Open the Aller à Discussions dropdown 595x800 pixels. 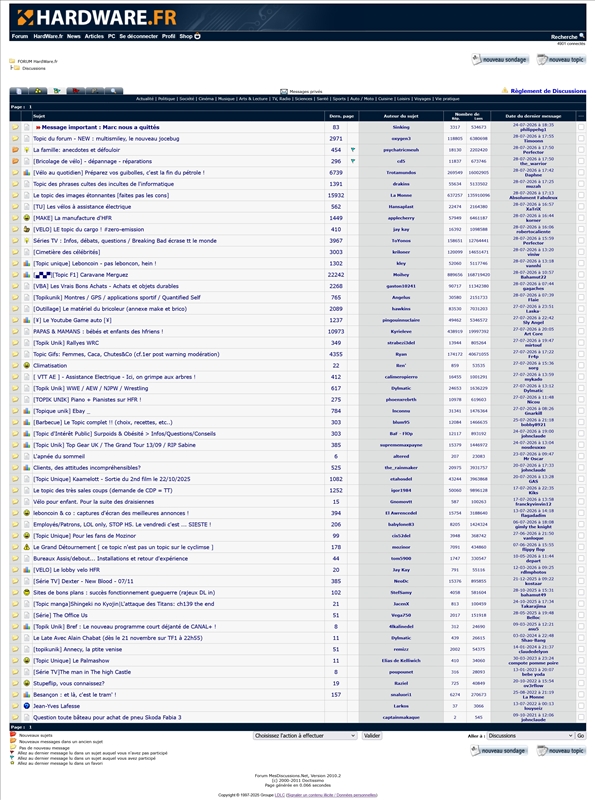pyautogui.click(x=530, y=736)
